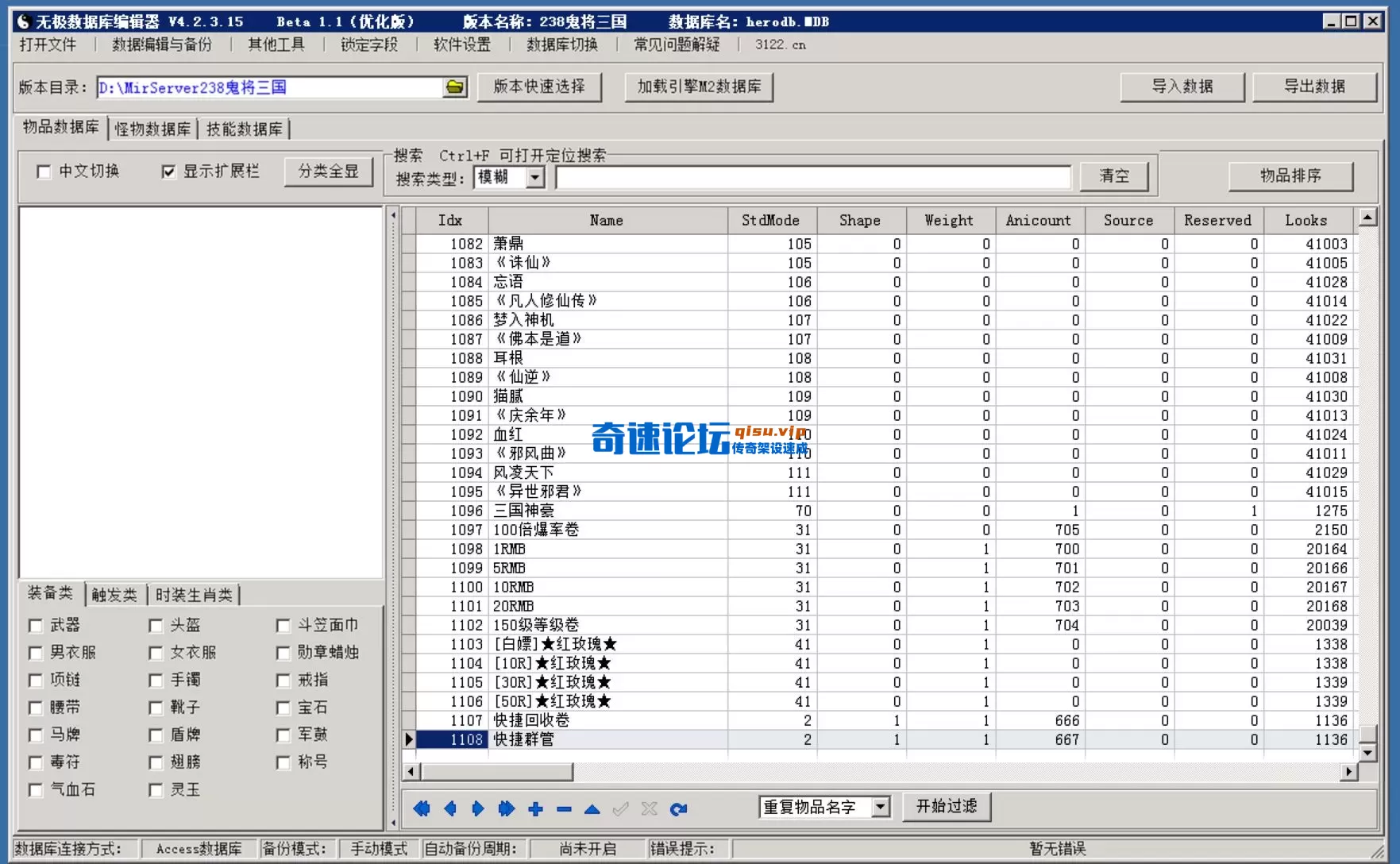Navigate to the first record
Screen dimensions: 1400x864
[422, 808]
